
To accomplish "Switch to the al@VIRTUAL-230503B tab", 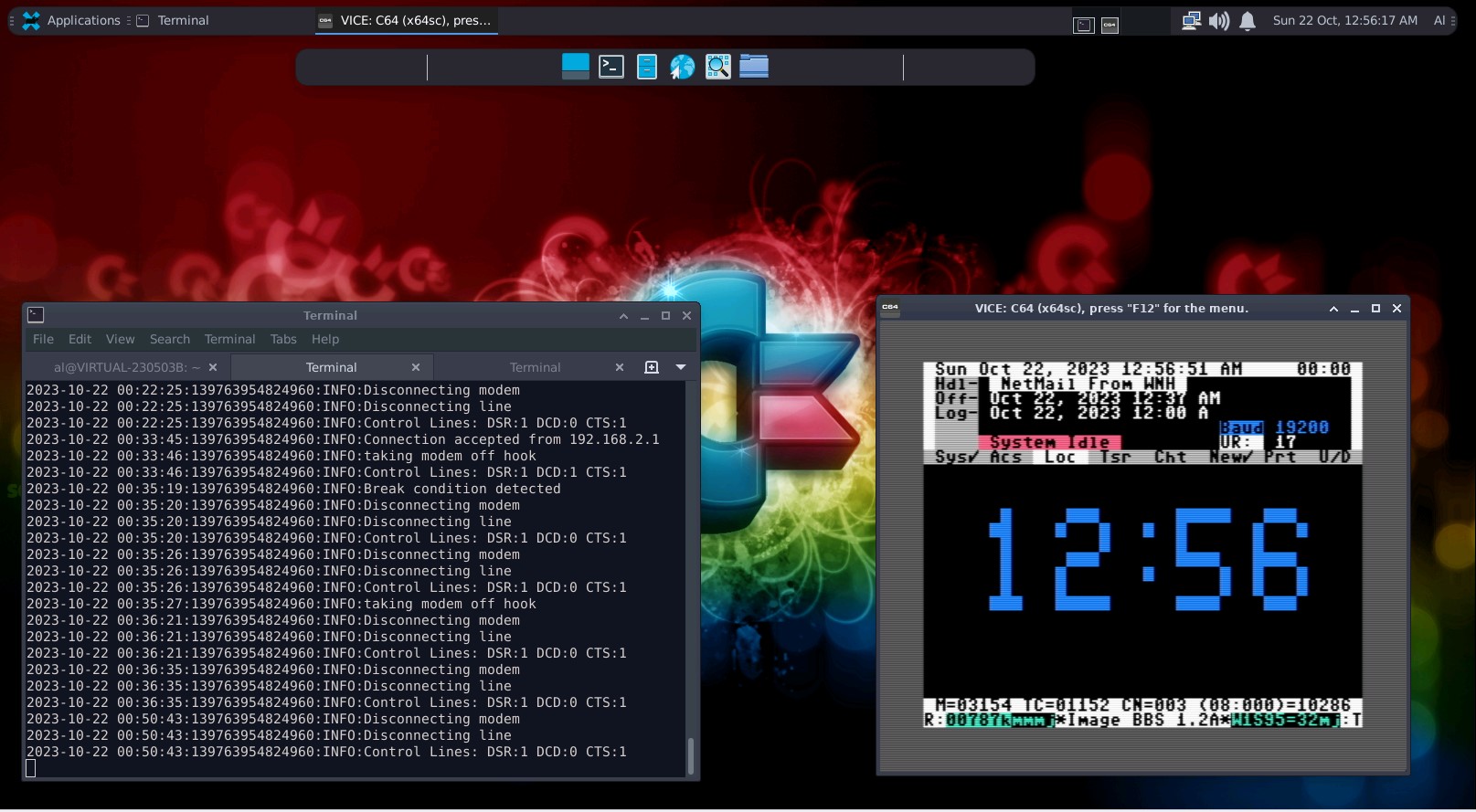I will coord(126,367).
